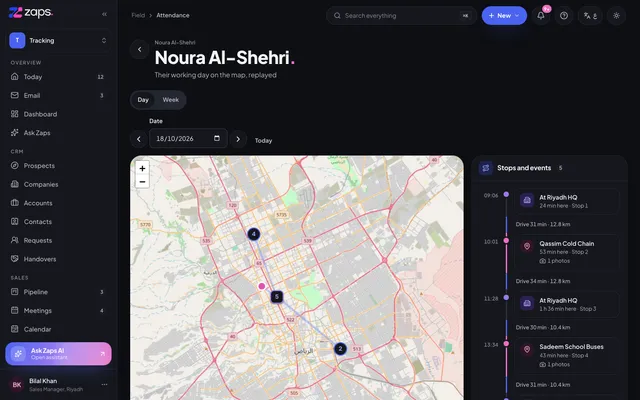The height and width of the screenshot is (400, 640).
Task: Click the pink current-position dot on map
Action: click(262, 286)
